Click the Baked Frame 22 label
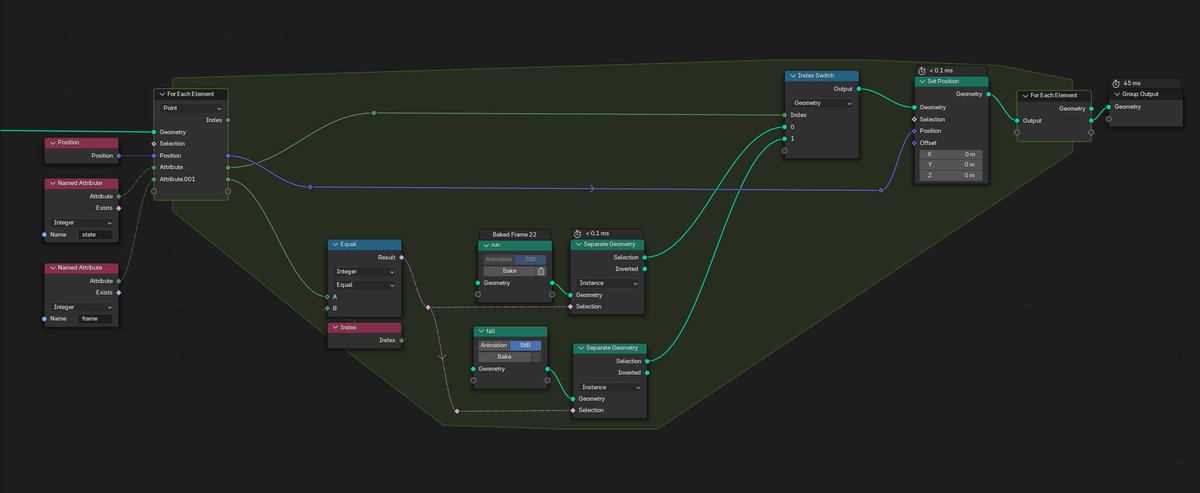The height and width of the screenshot is (493, 1200). [x=514, y=234]
